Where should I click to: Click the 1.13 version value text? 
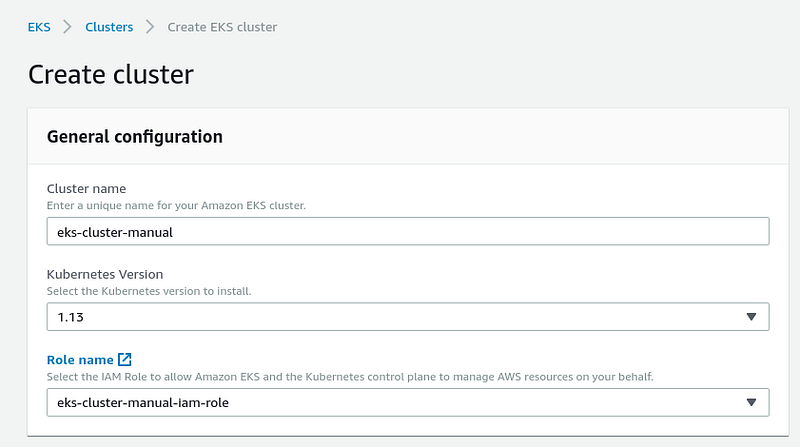point(70,317)
